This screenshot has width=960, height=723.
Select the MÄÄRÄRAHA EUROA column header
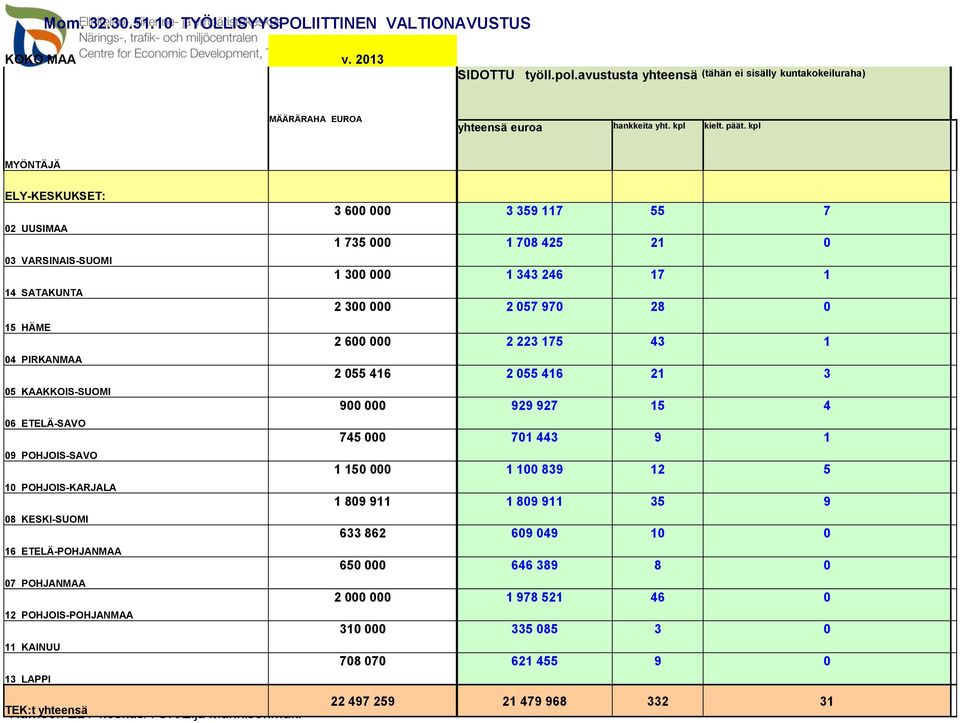315,119
